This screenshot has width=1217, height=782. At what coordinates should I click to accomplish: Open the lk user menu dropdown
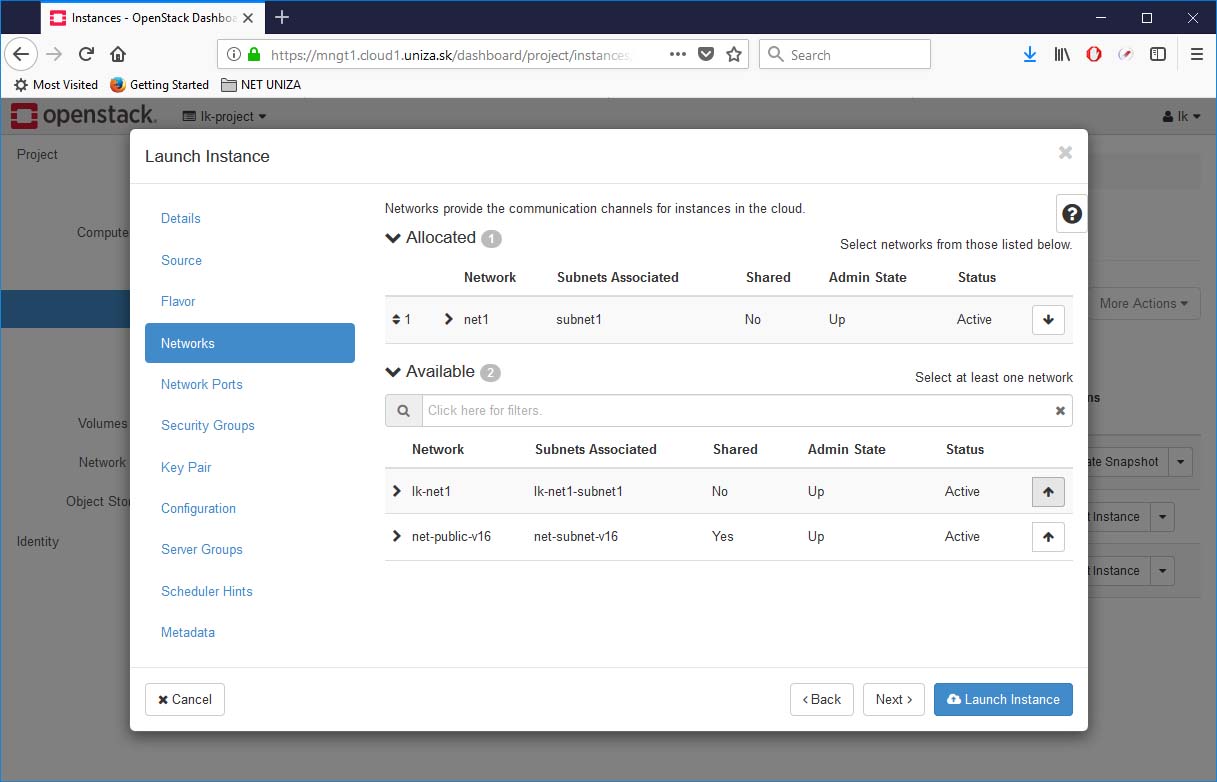click(1182, 116)
